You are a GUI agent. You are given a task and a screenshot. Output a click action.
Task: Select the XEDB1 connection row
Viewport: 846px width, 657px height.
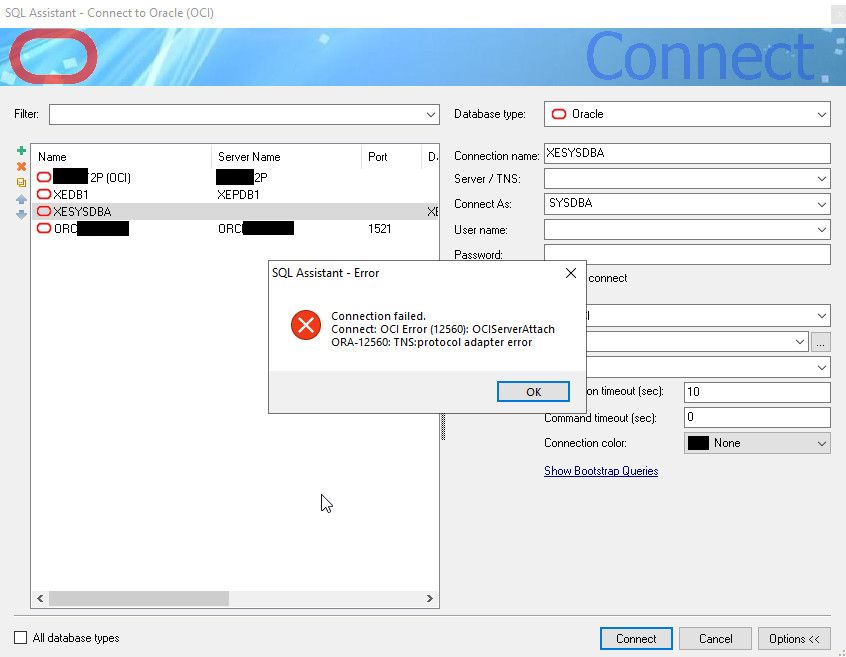[235, 194]
